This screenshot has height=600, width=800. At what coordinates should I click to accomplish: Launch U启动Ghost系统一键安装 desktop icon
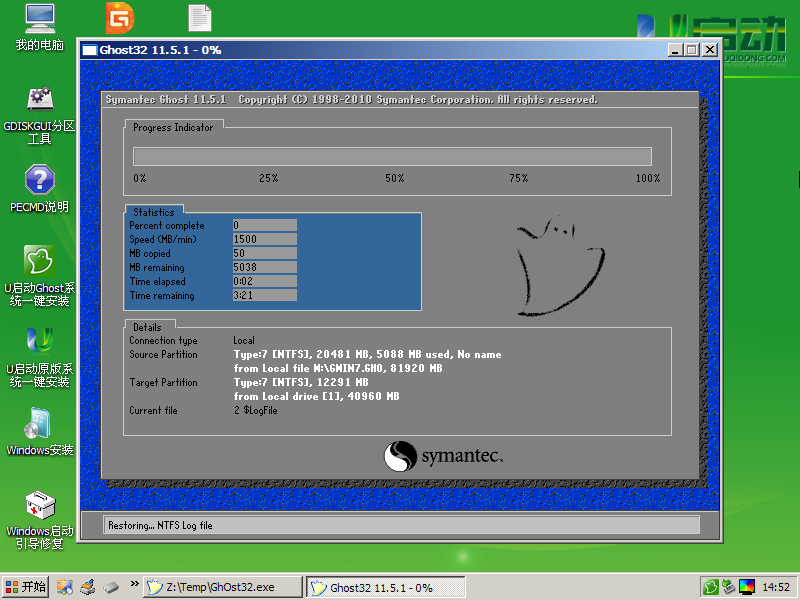(x=40, y=276)
